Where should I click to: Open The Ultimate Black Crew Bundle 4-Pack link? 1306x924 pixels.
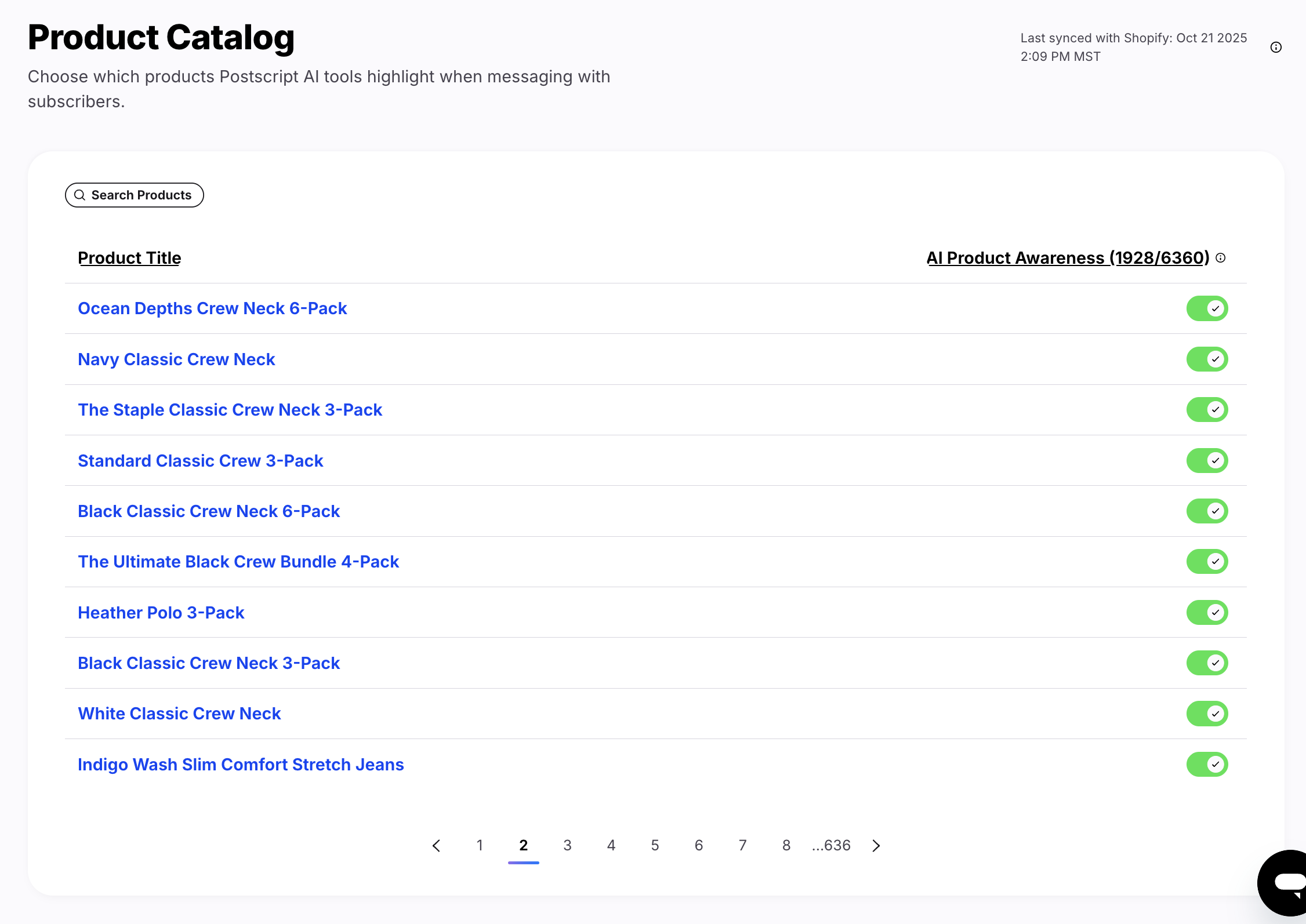coord(238,561)
